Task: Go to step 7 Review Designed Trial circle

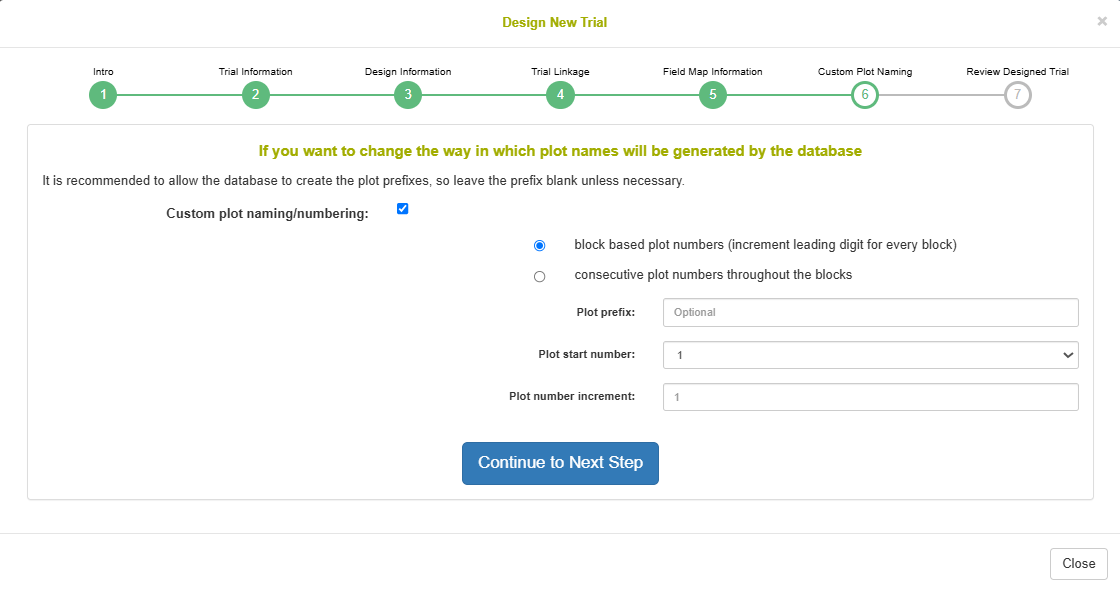Action: [1018, 95]
